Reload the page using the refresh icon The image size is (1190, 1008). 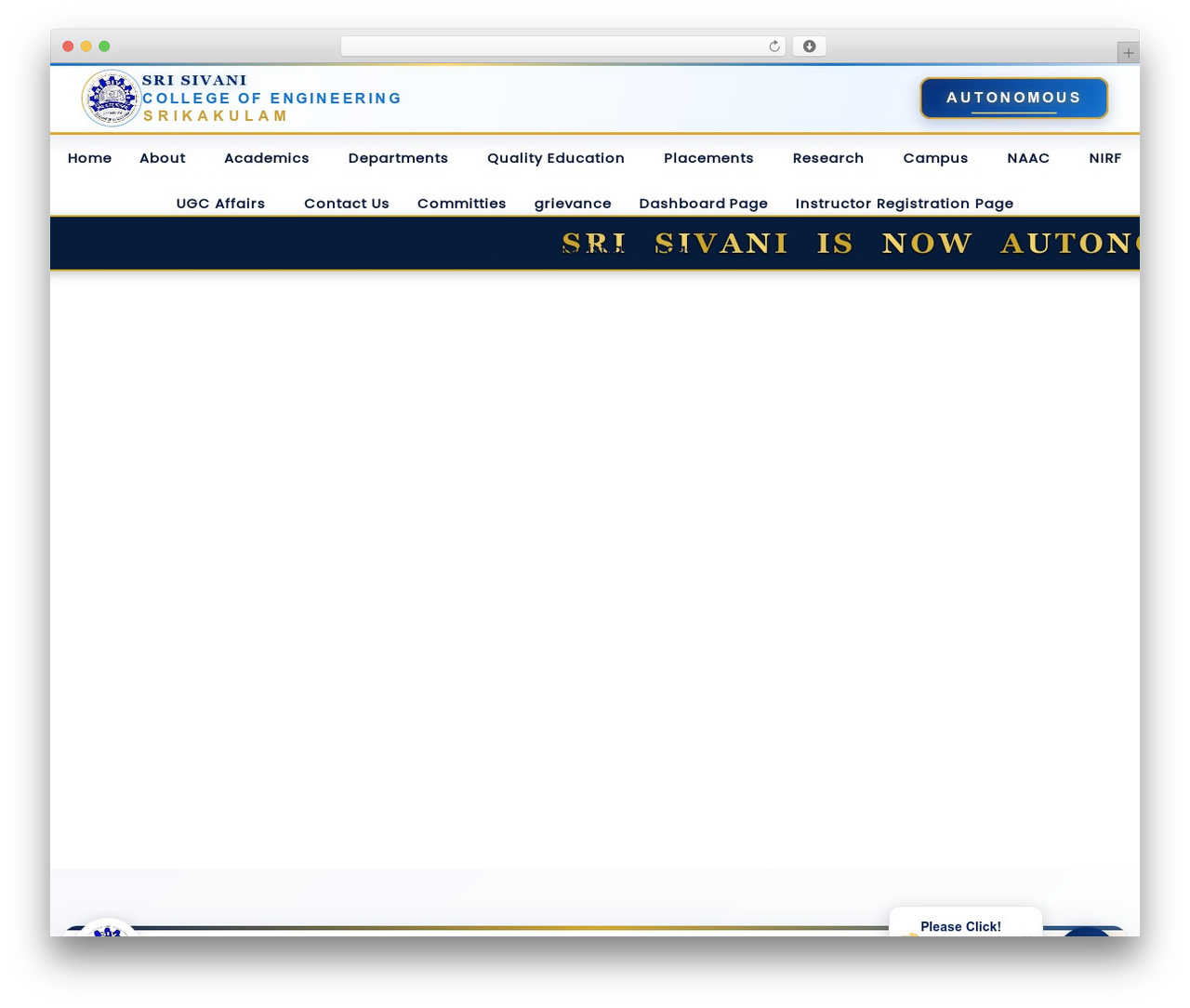coord(774,46)
